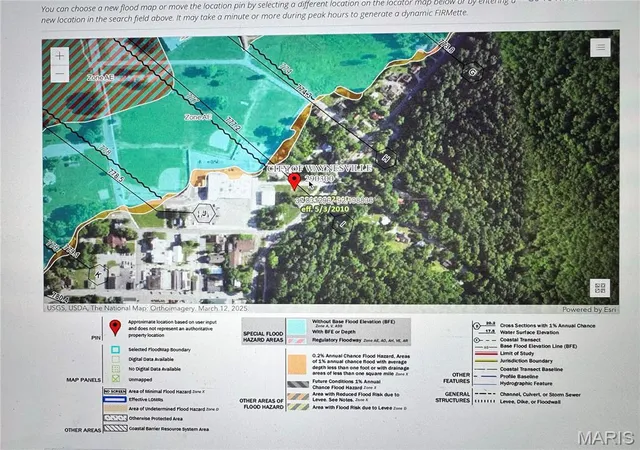Click the Effective LOMRs legend symbol
The width and height of the screenshot is (640, 450).
click(115, 399)
